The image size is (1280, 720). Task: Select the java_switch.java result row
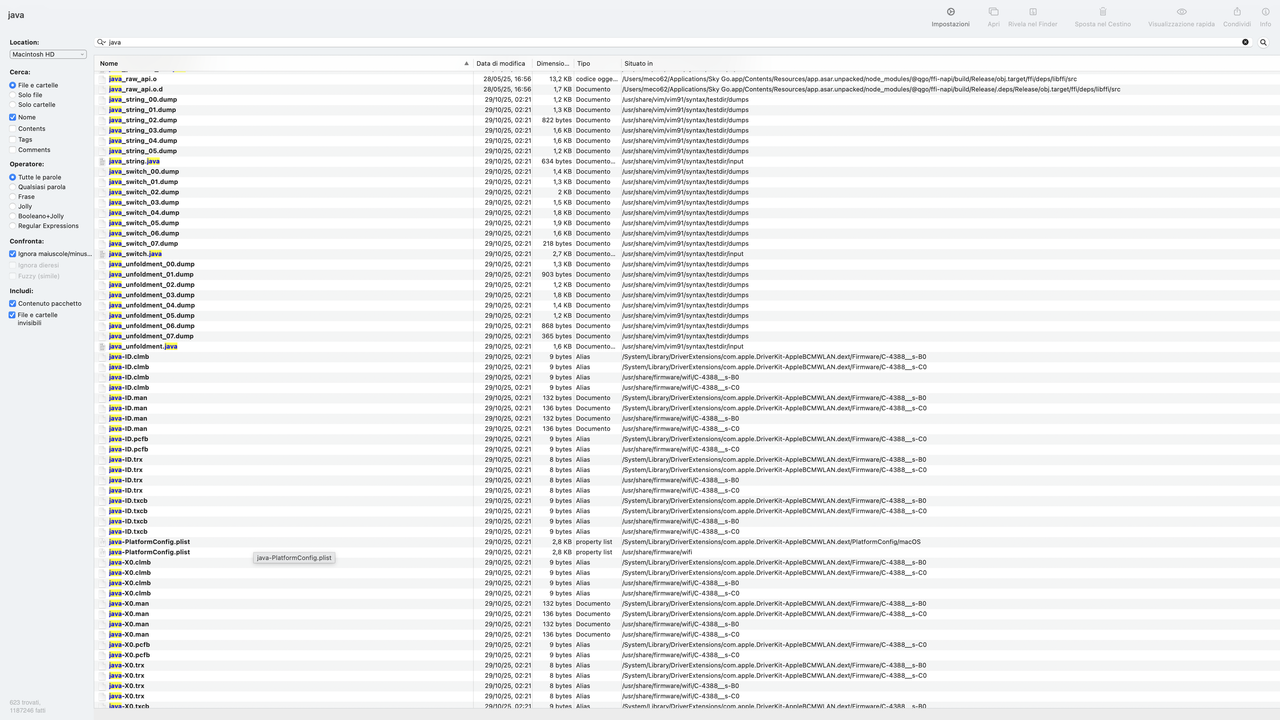pos(135,253)
